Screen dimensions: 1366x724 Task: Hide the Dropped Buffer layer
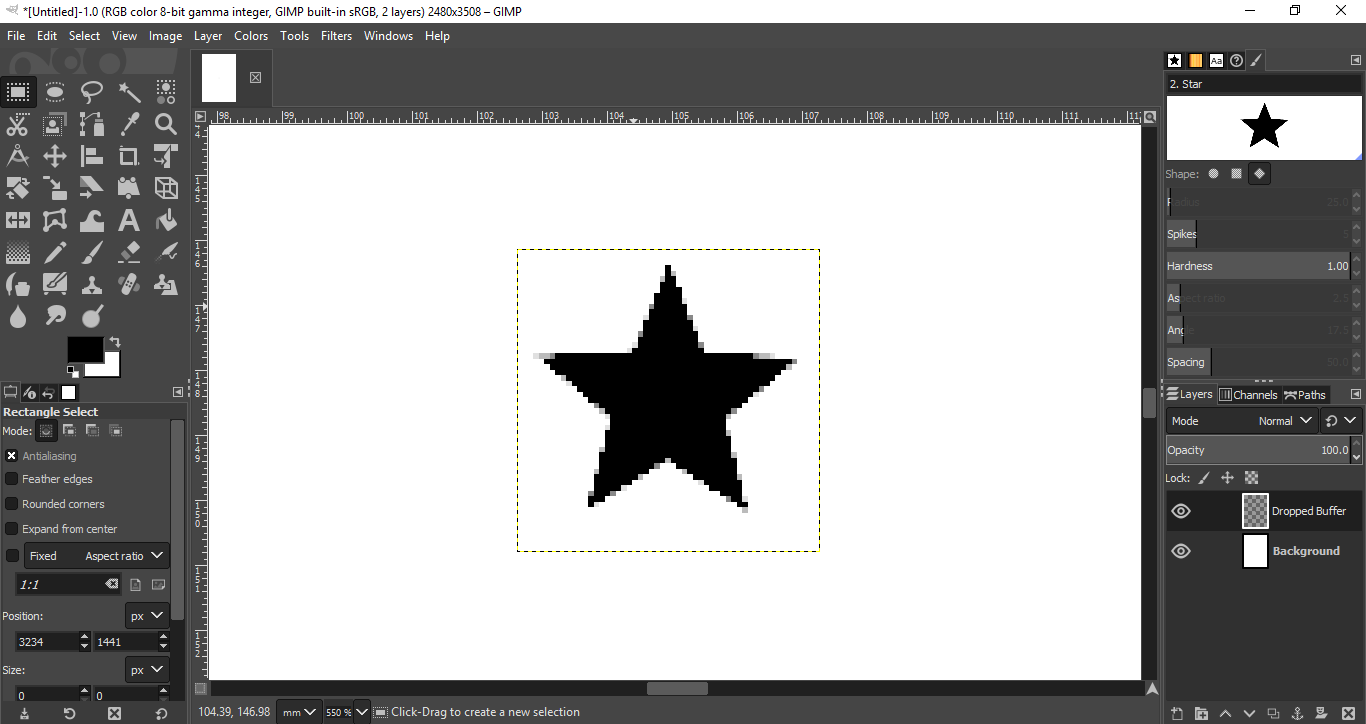point(1181,511)
